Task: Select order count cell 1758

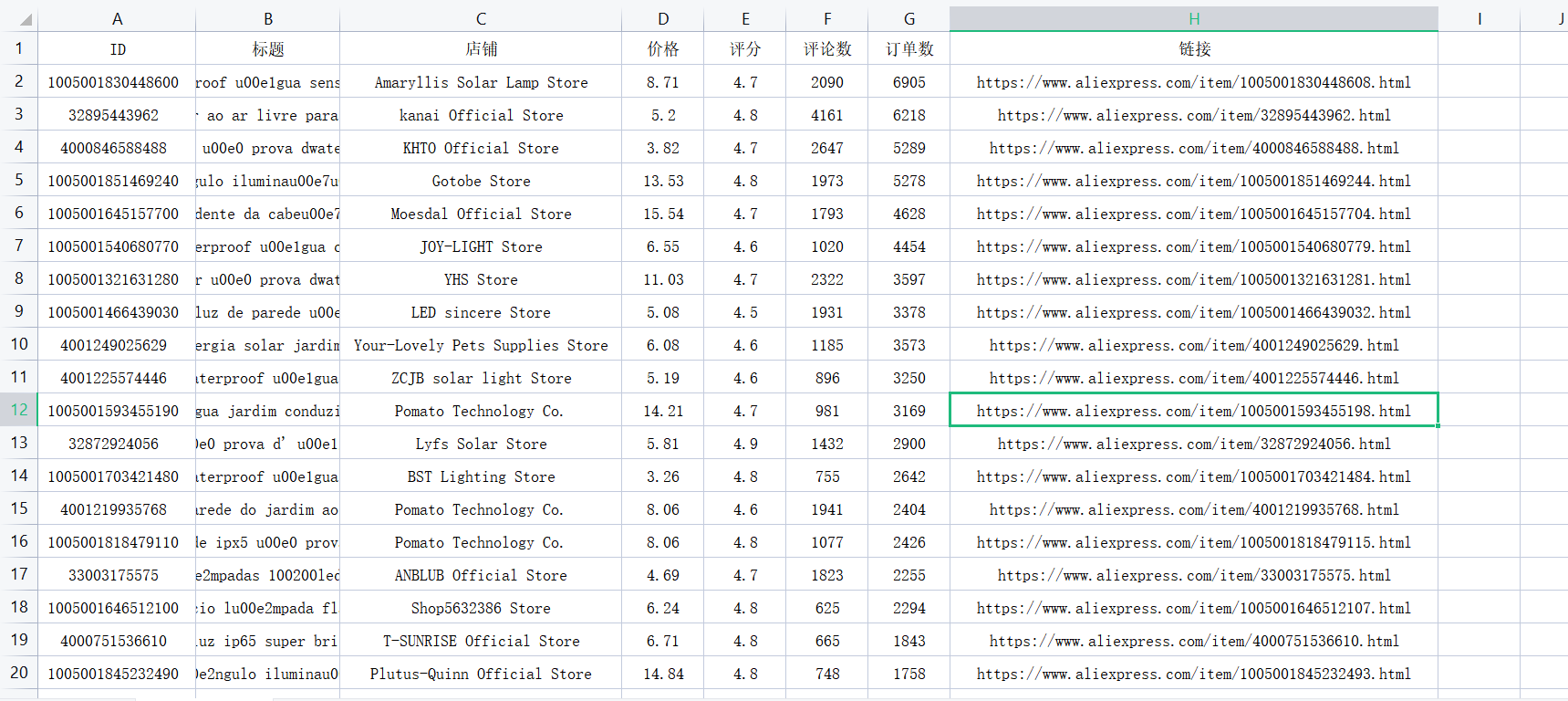Action: [909, 673]
